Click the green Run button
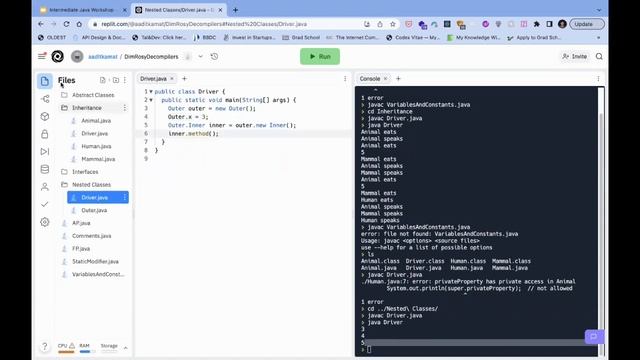 click(320, 56)
